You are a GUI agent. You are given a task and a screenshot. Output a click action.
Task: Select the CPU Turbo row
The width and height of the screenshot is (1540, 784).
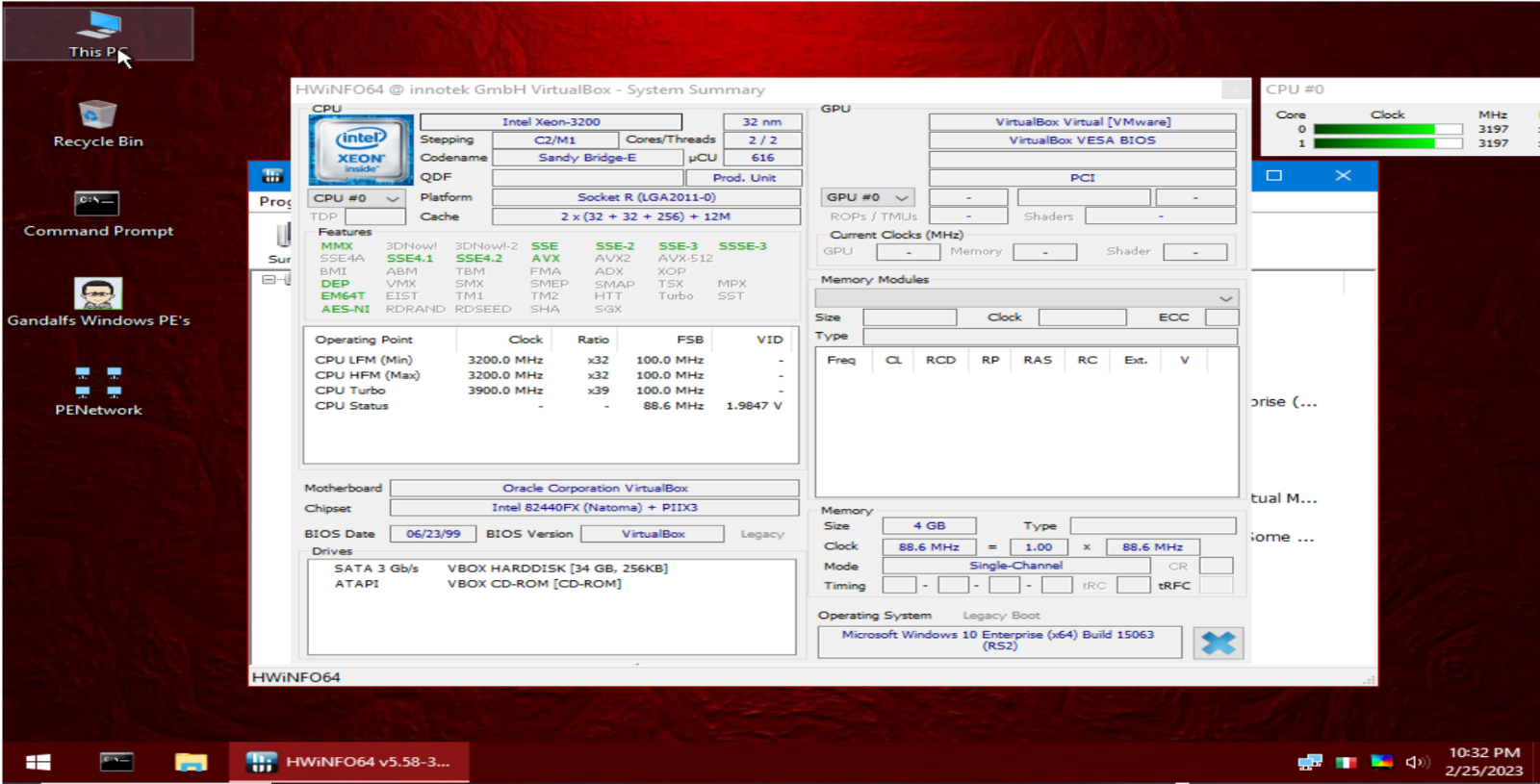(x=550, y=391)
